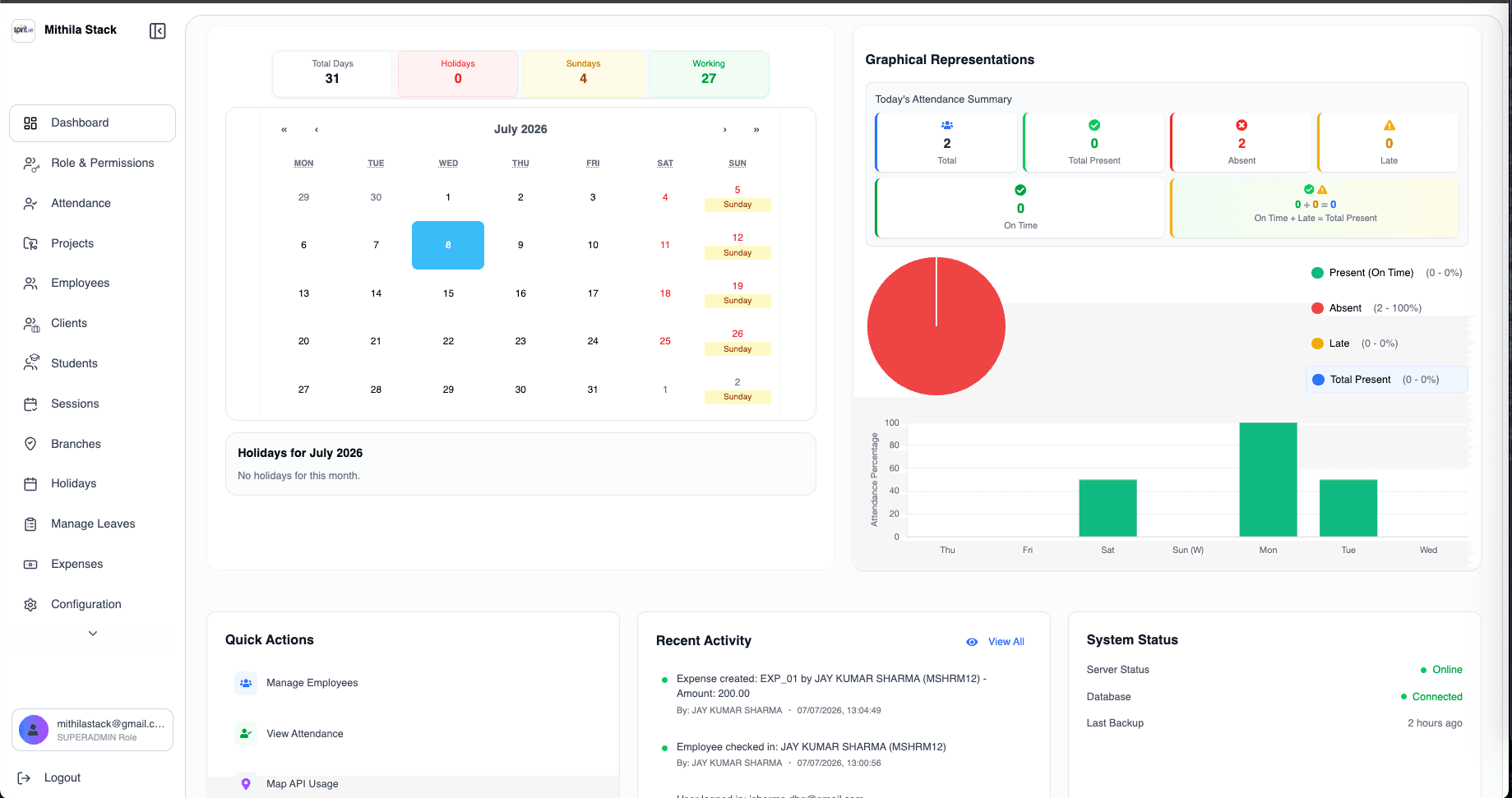1512x798 pixels.
Task: Select highlighted date 8 in calendar
Action: pyautogui.click(x=448, y=245)
